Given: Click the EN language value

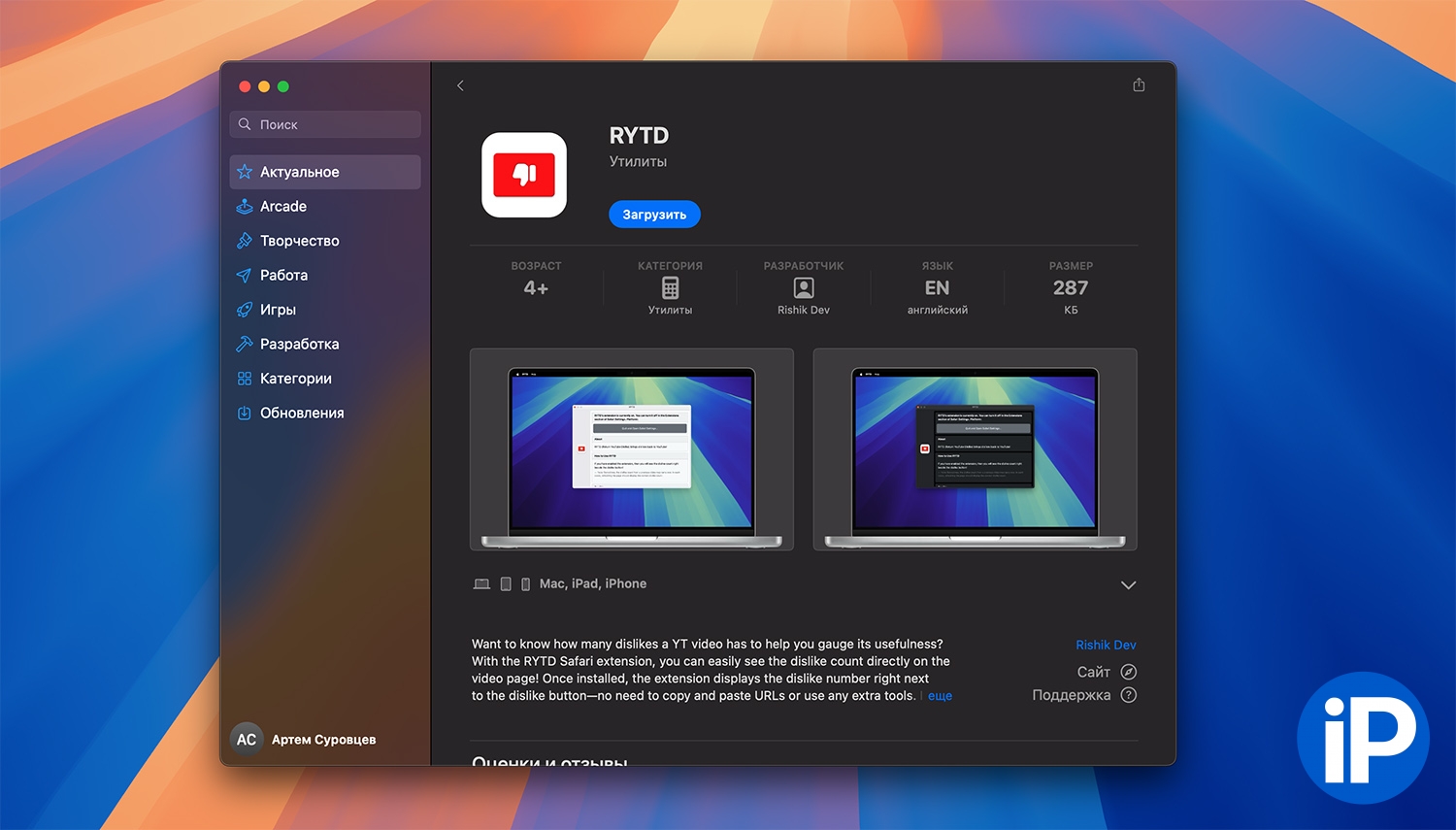Looking at the screenshot, I should click(937, 288).
